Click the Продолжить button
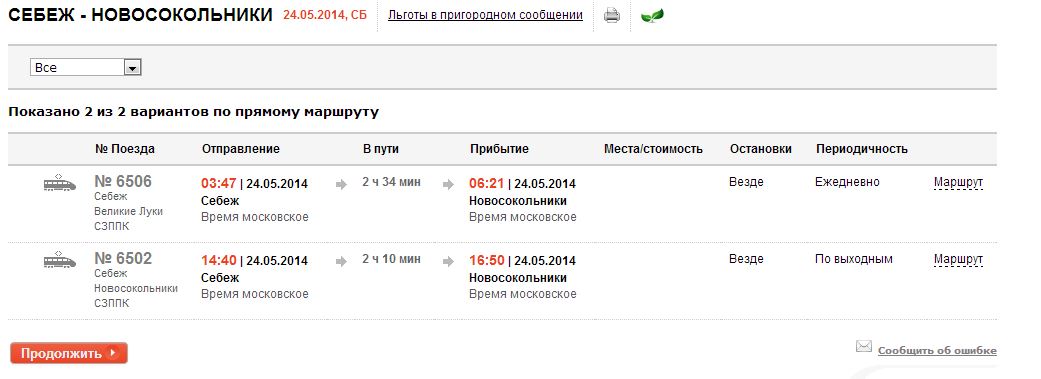 pyautogui.click(x=69, y=353)
